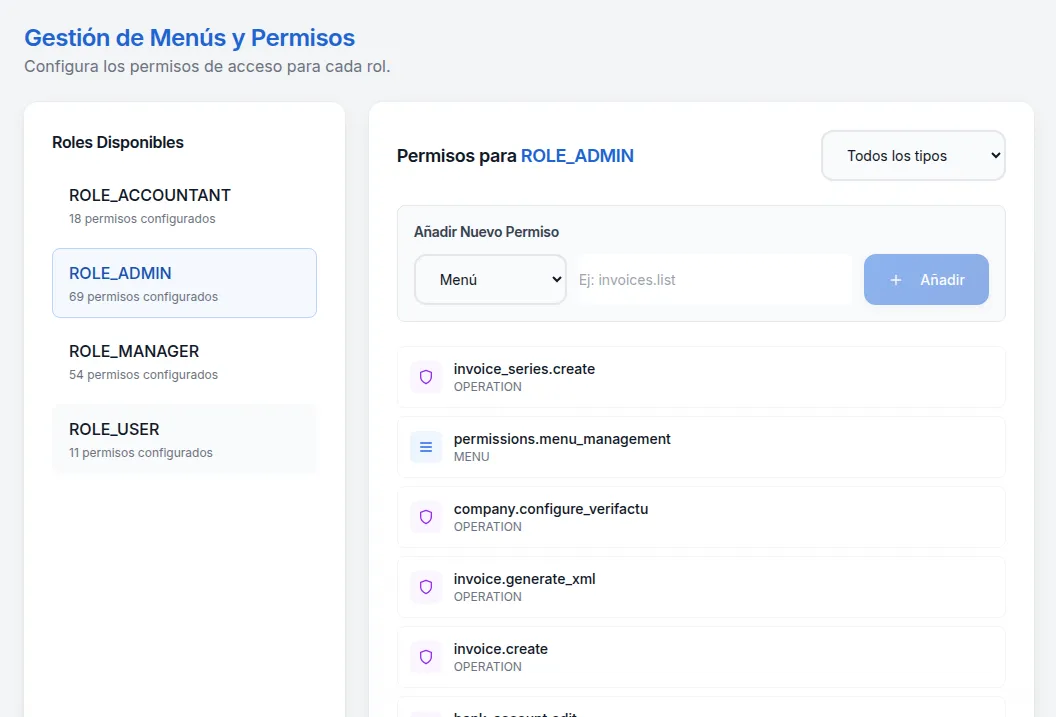1056x717 pixels.
Task: Open the ROLE_USER role permissions
Action: pyautogui.click(x=184, y=439)
